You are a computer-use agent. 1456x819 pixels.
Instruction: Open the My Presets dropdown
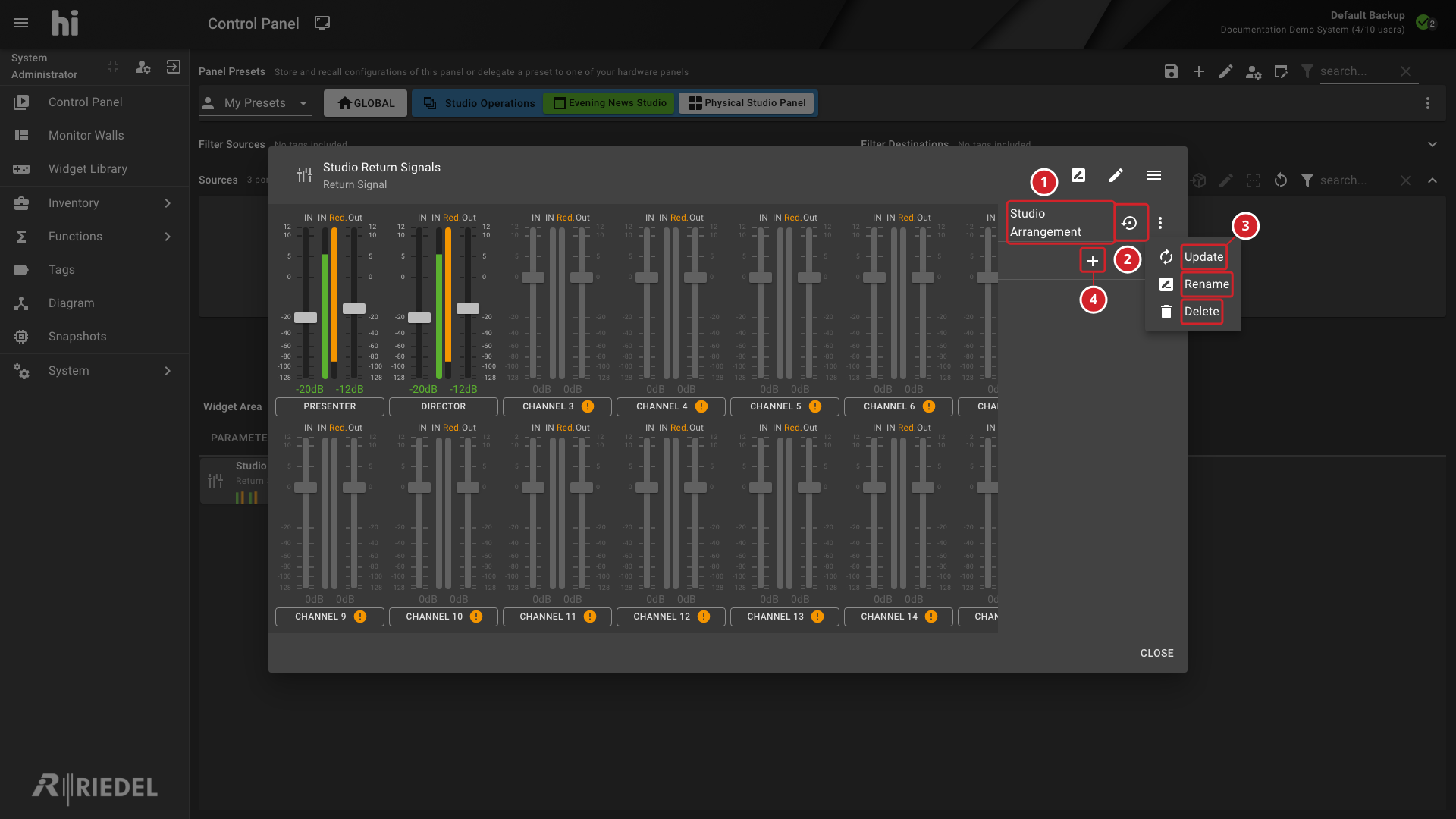(x=256, y=103)
